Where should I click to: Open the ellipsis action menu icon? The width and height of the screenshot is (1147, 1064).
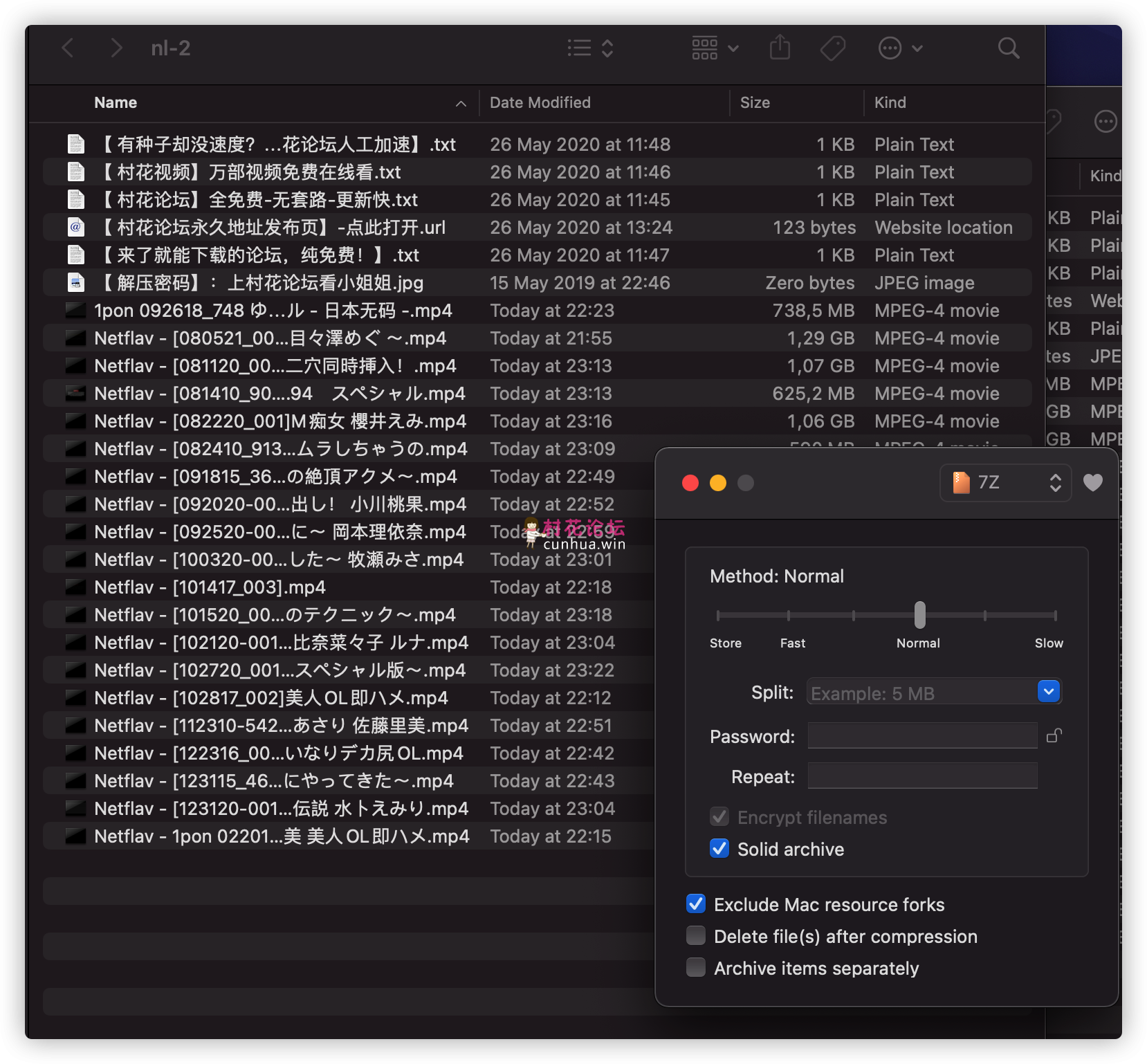(x=890, y=48)
